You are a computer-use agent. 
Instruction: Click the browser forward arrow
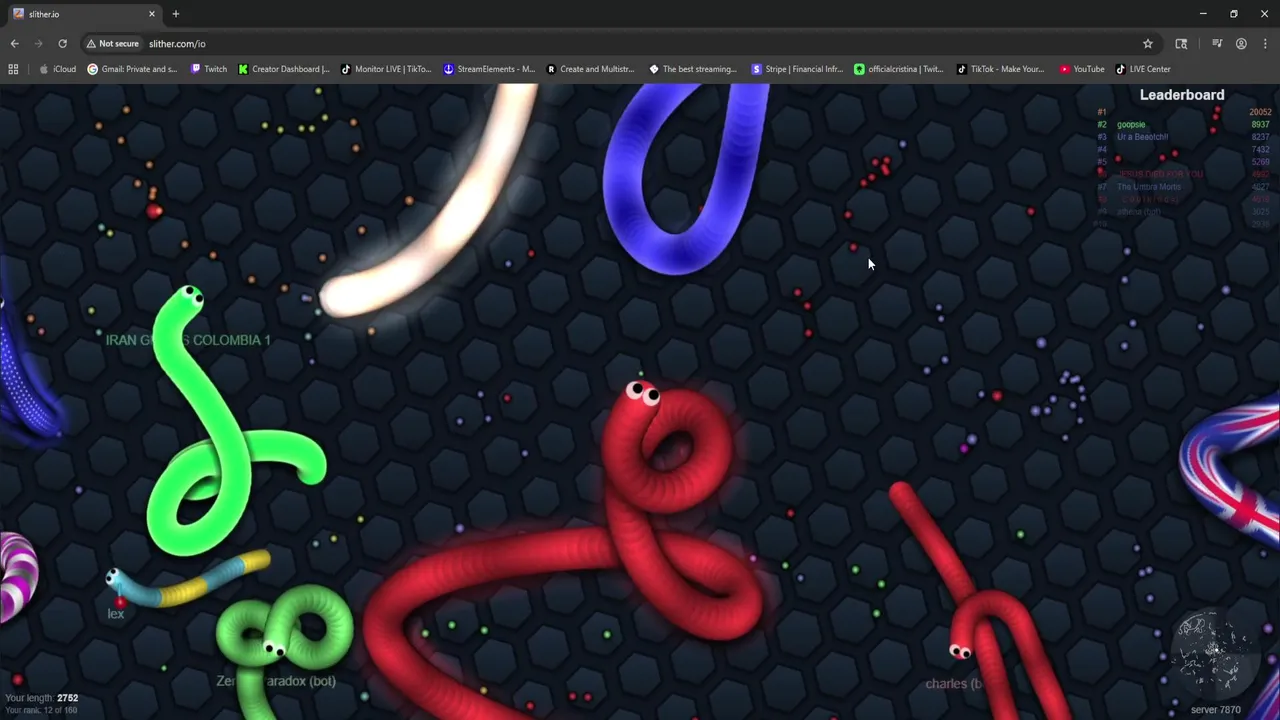point(38,44)
